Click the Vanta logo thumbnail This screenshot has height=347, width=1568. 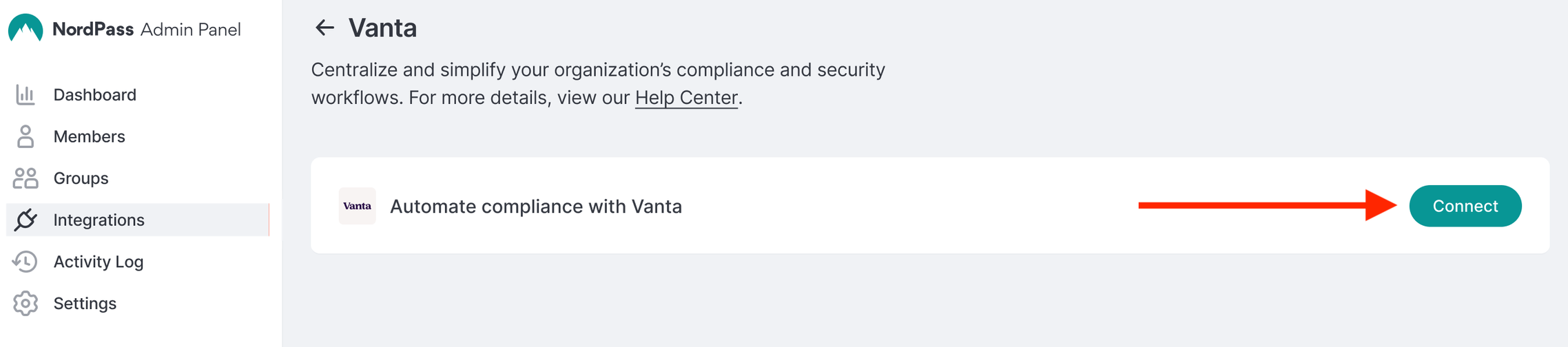357,206
